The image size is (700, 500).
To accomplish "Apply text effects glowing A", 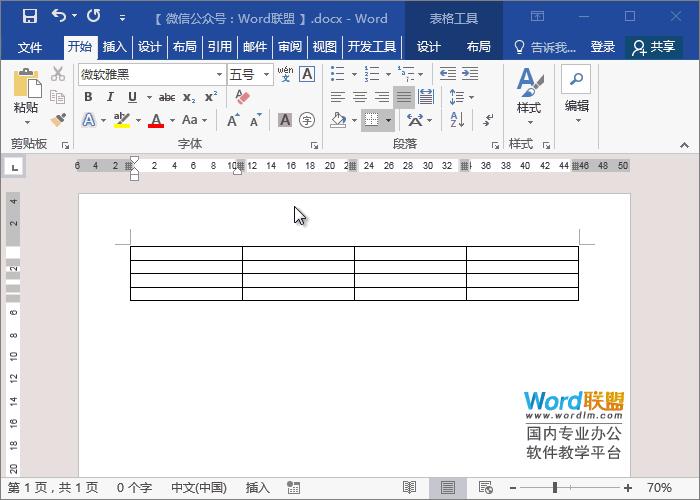I will click(89, 120).
